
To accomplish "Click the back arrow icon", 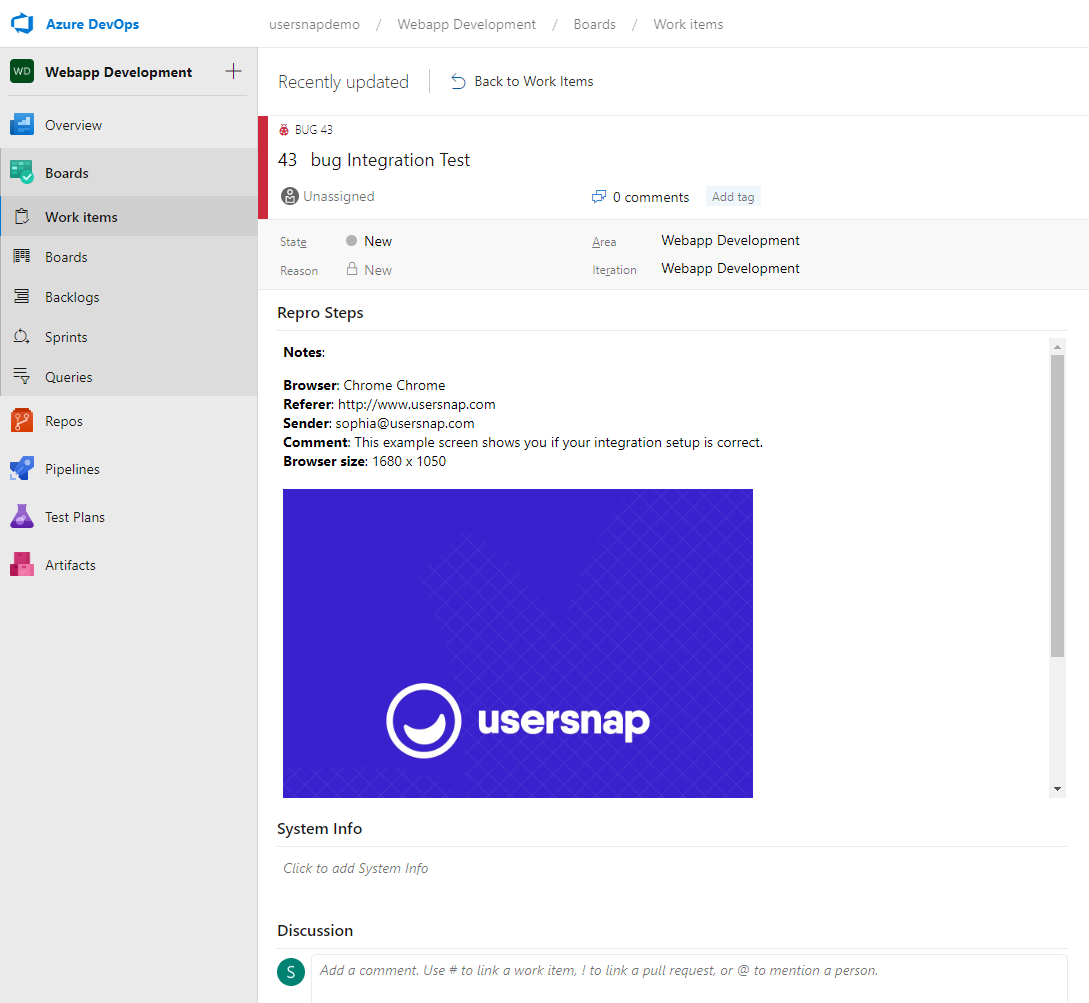I will pos(458,81).
